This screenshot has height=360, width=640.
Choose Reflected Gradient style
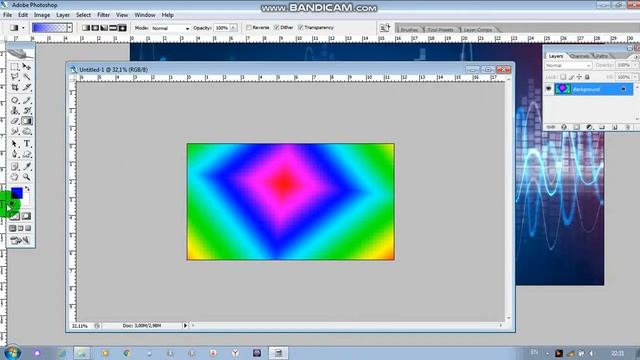point(113,28)
